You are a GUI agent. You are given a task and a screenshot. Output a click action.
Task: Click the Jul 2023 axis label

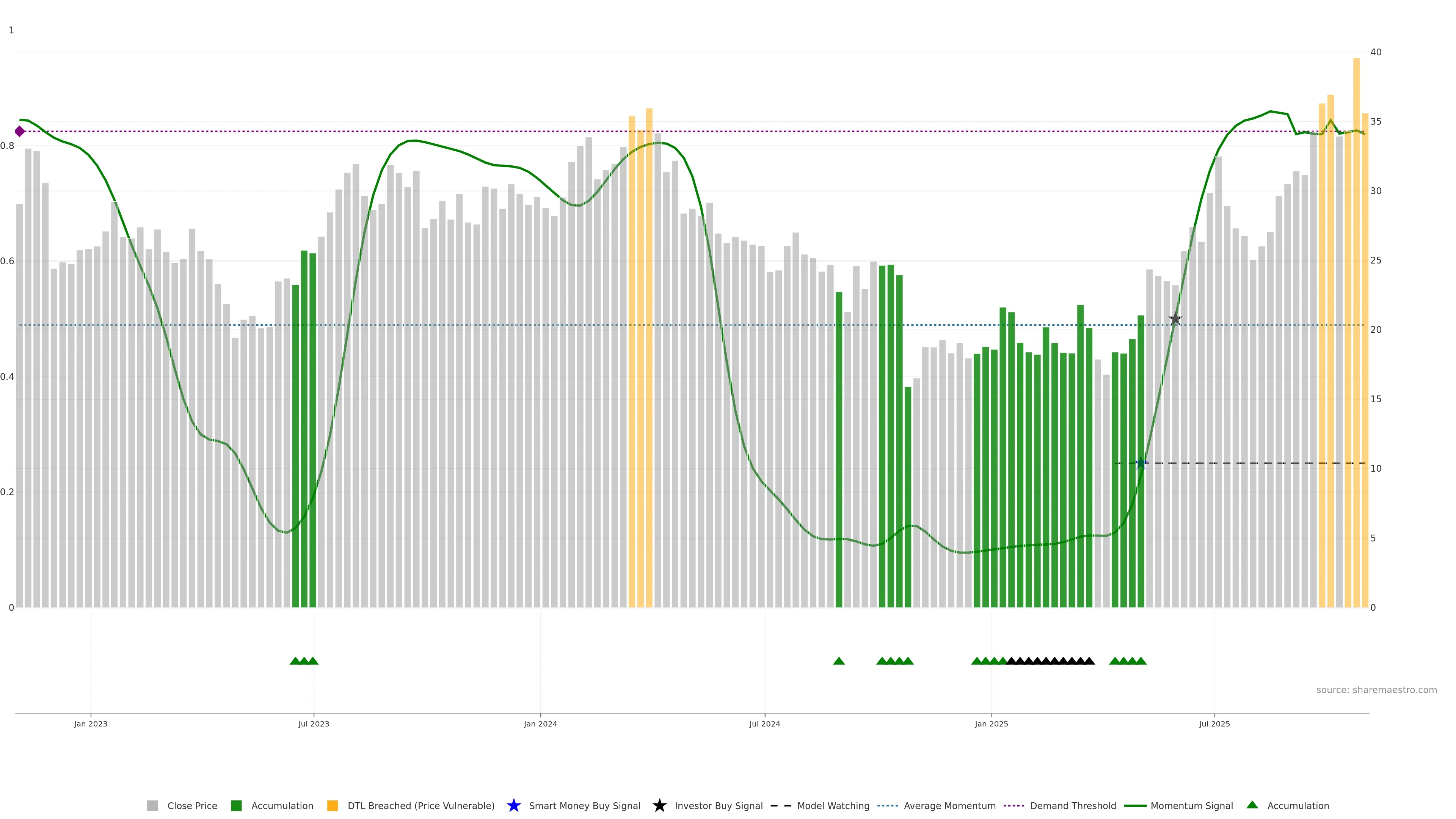pyautogui.click(x=314, y=723)
